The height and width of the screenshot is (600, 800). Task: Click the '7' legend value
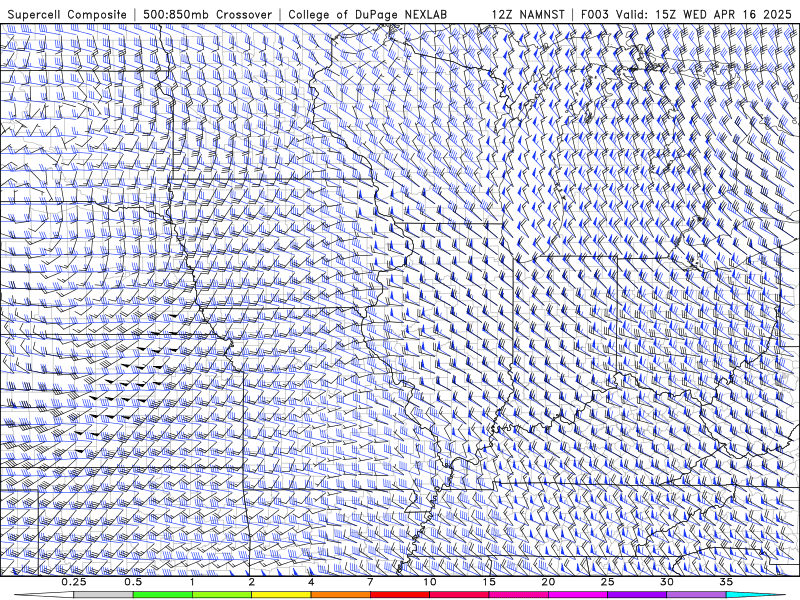[370, 582]
